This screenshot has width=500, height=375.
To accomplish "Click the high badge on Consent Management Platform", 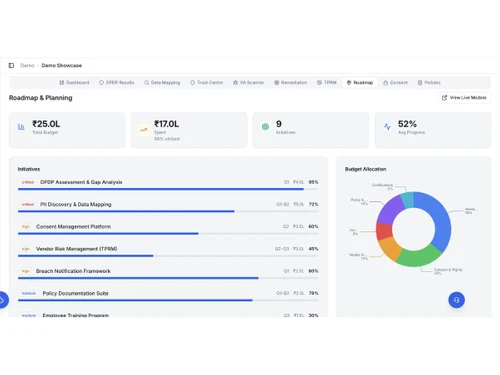I will coord(26,227).
